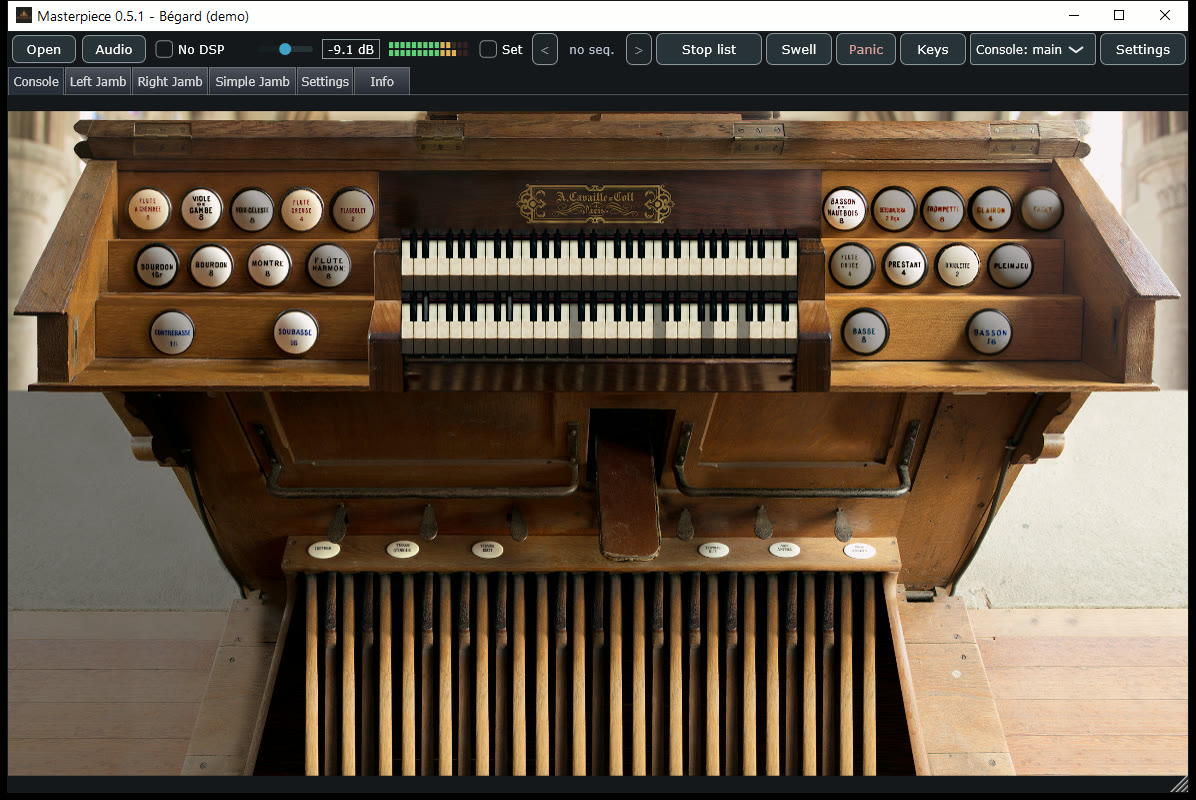Advance to next sequence with > button
This screenshot has height=800, width=1196.
(638, 50)
